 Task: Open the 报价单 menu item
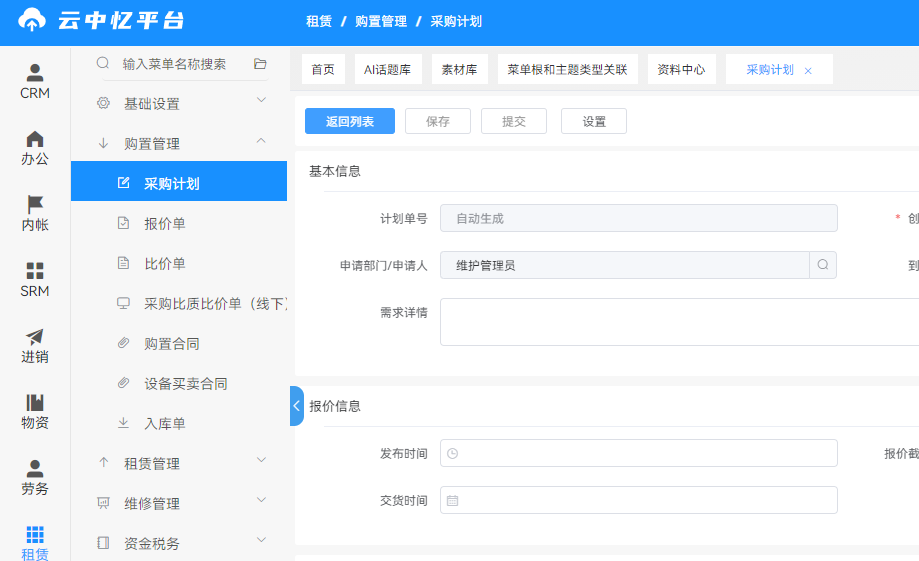point(179,223)
